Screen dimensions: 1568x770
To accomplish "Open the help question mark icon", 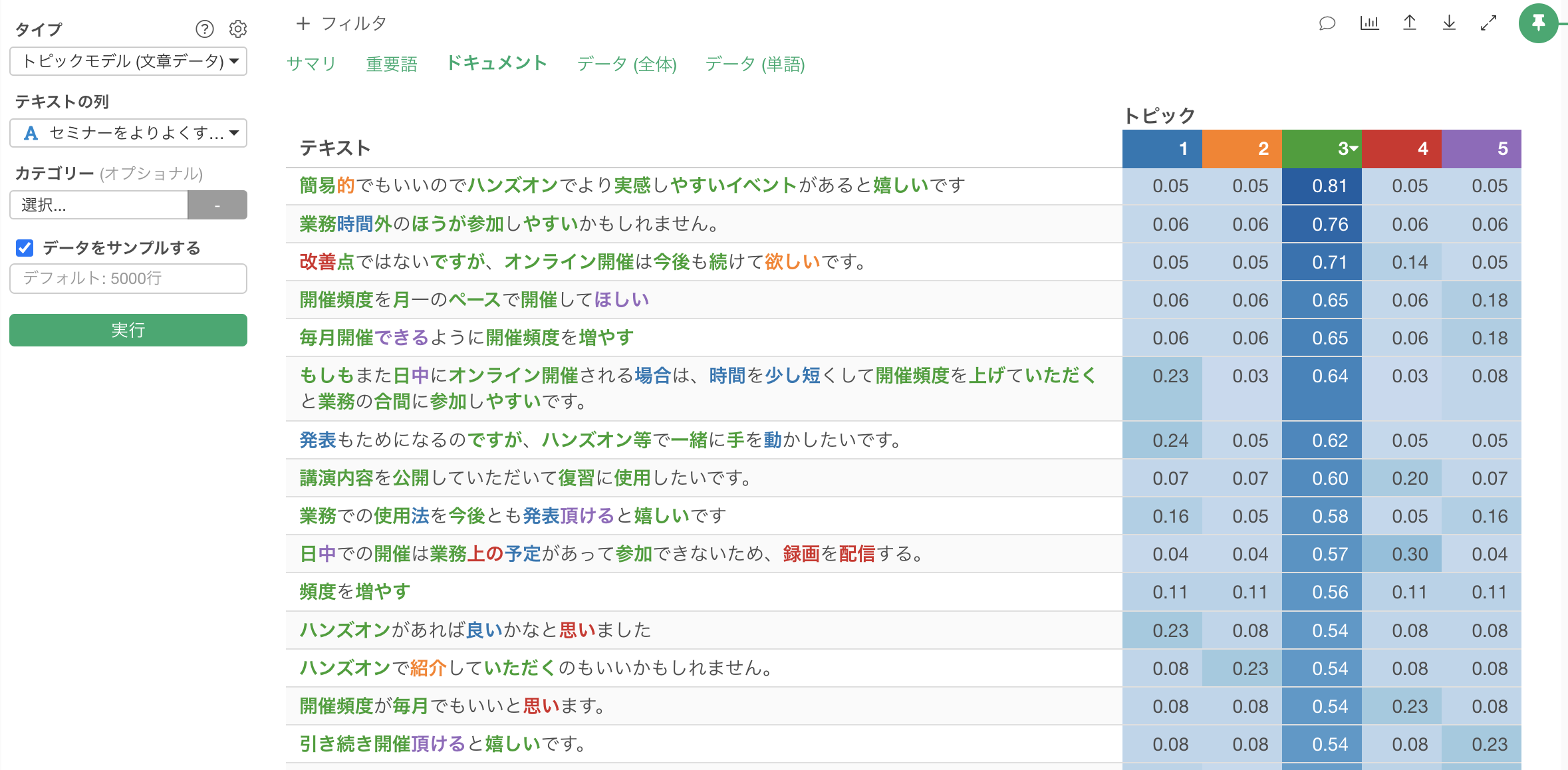I will point(205,29).
